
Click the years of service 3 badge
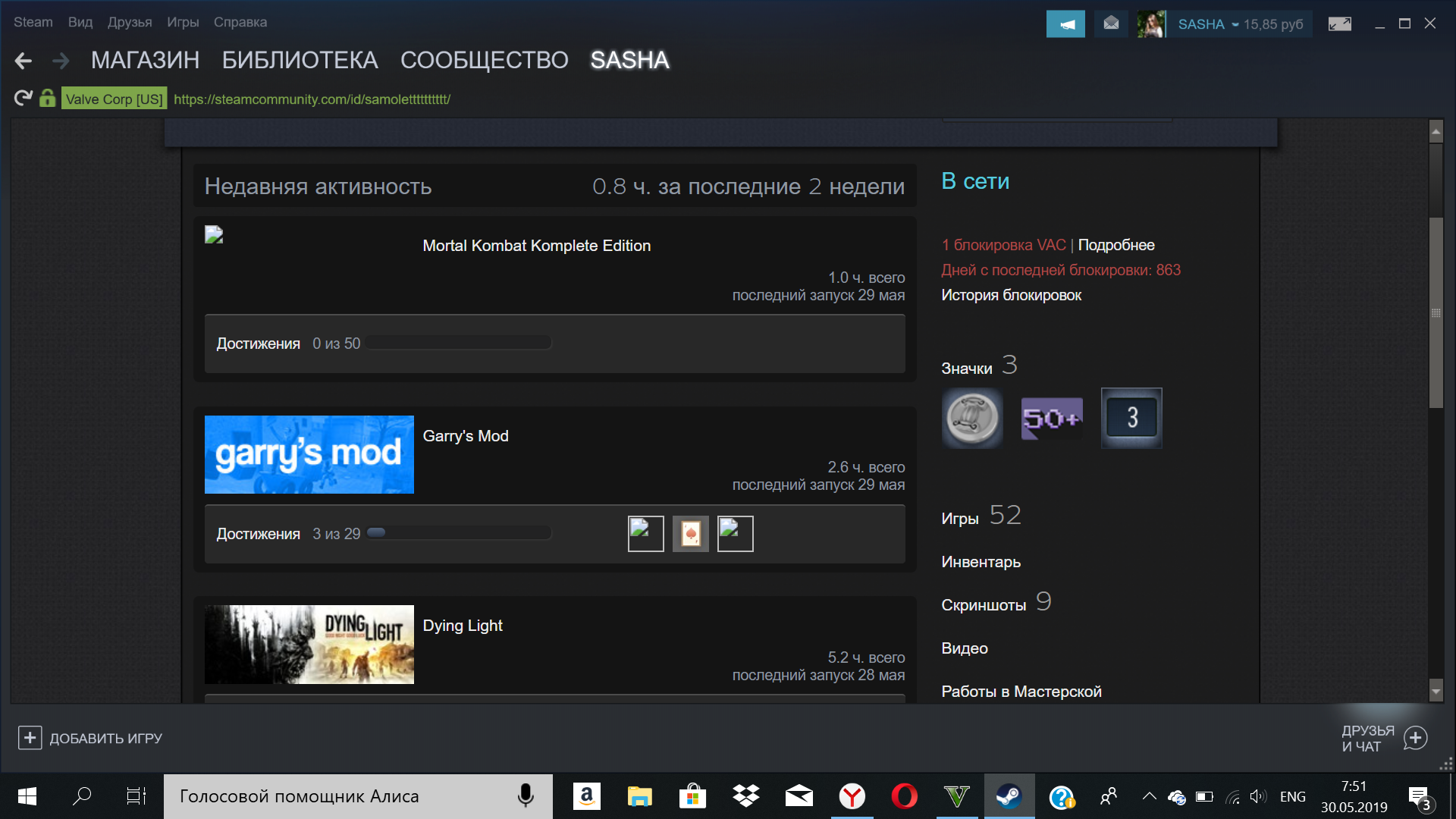click(1131, 418)
